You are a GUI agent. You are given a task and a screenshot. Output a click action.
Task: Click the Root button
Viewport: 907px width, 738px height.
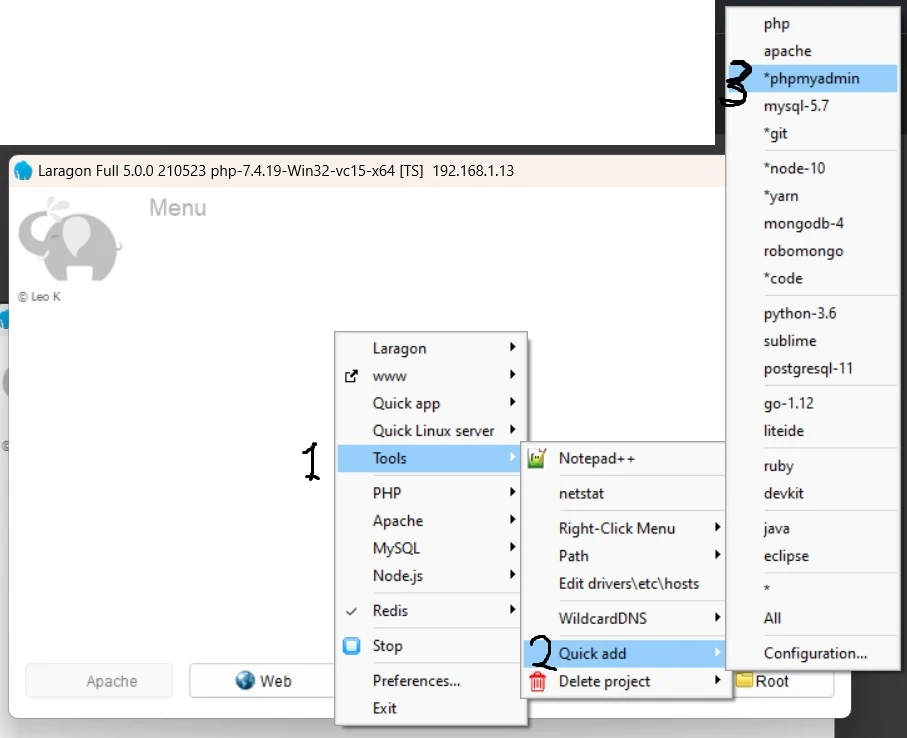pyautogui.click(x=783, y=681)
